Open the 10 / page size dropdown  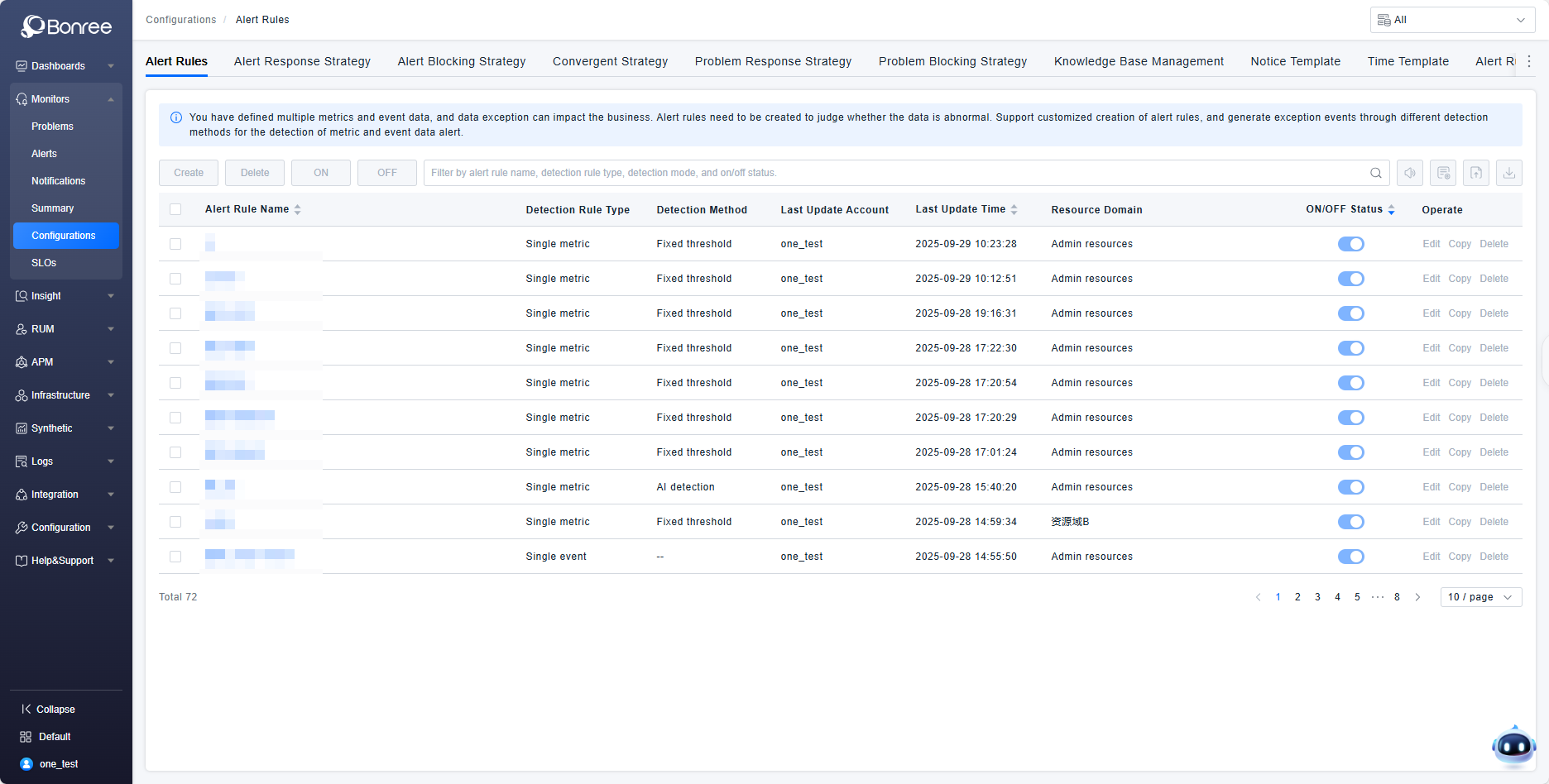pyautogui.click(x=1480, y=597)
